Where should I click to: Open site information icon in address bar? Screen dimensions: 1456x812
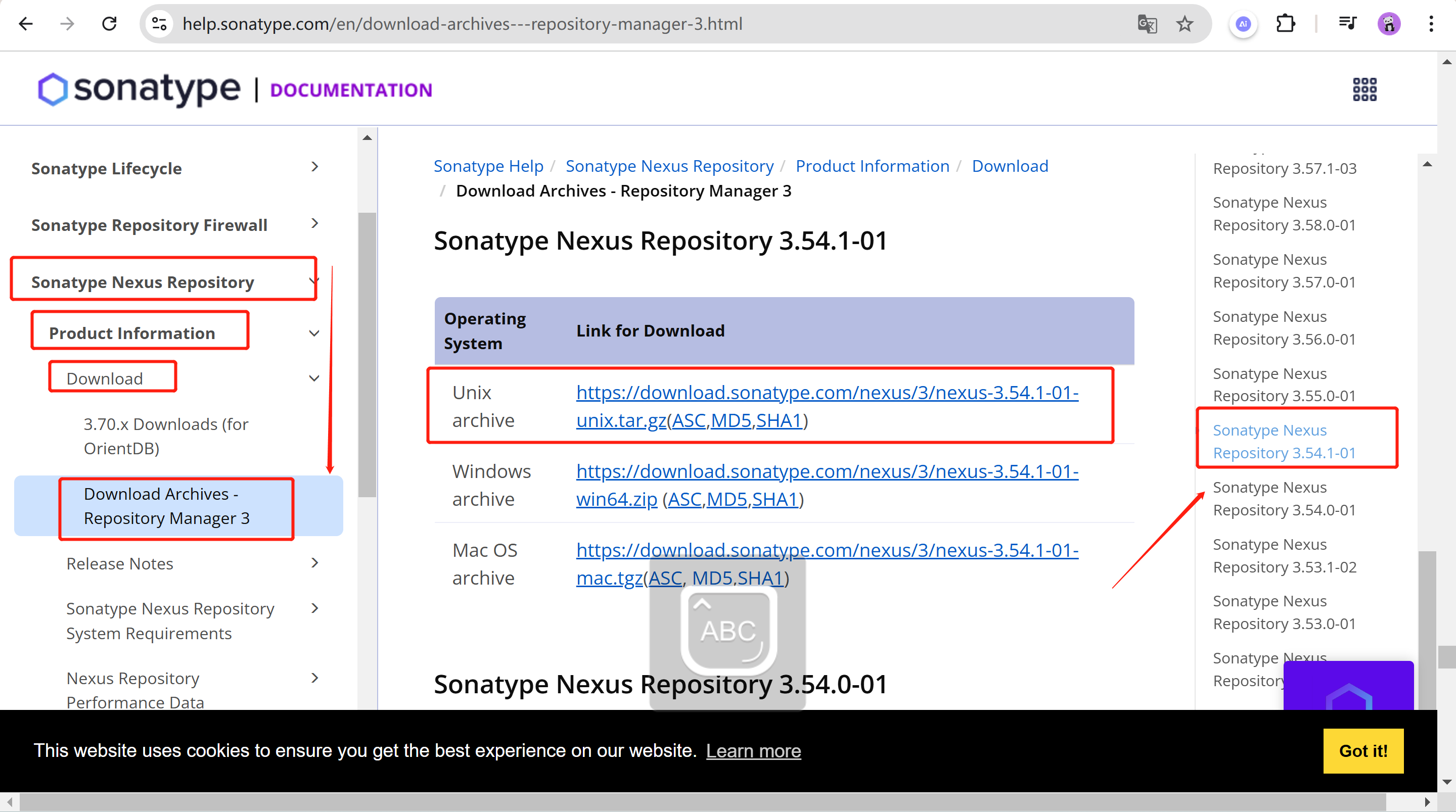pos(160,24)
